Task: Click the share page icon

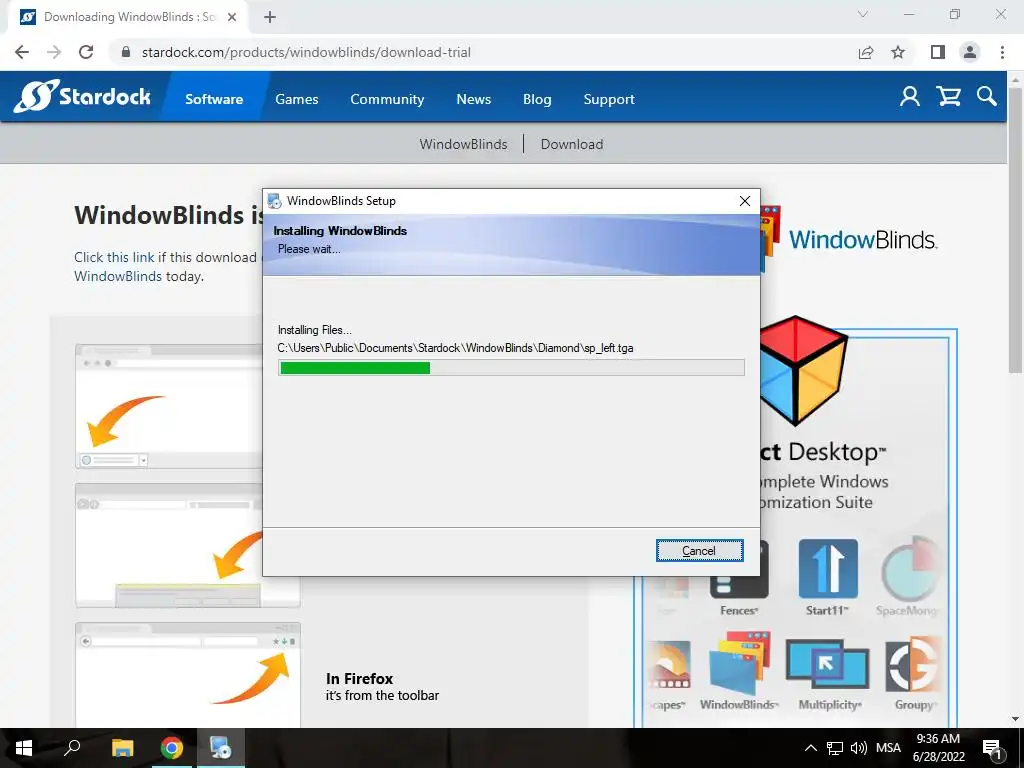Action: 866,52
